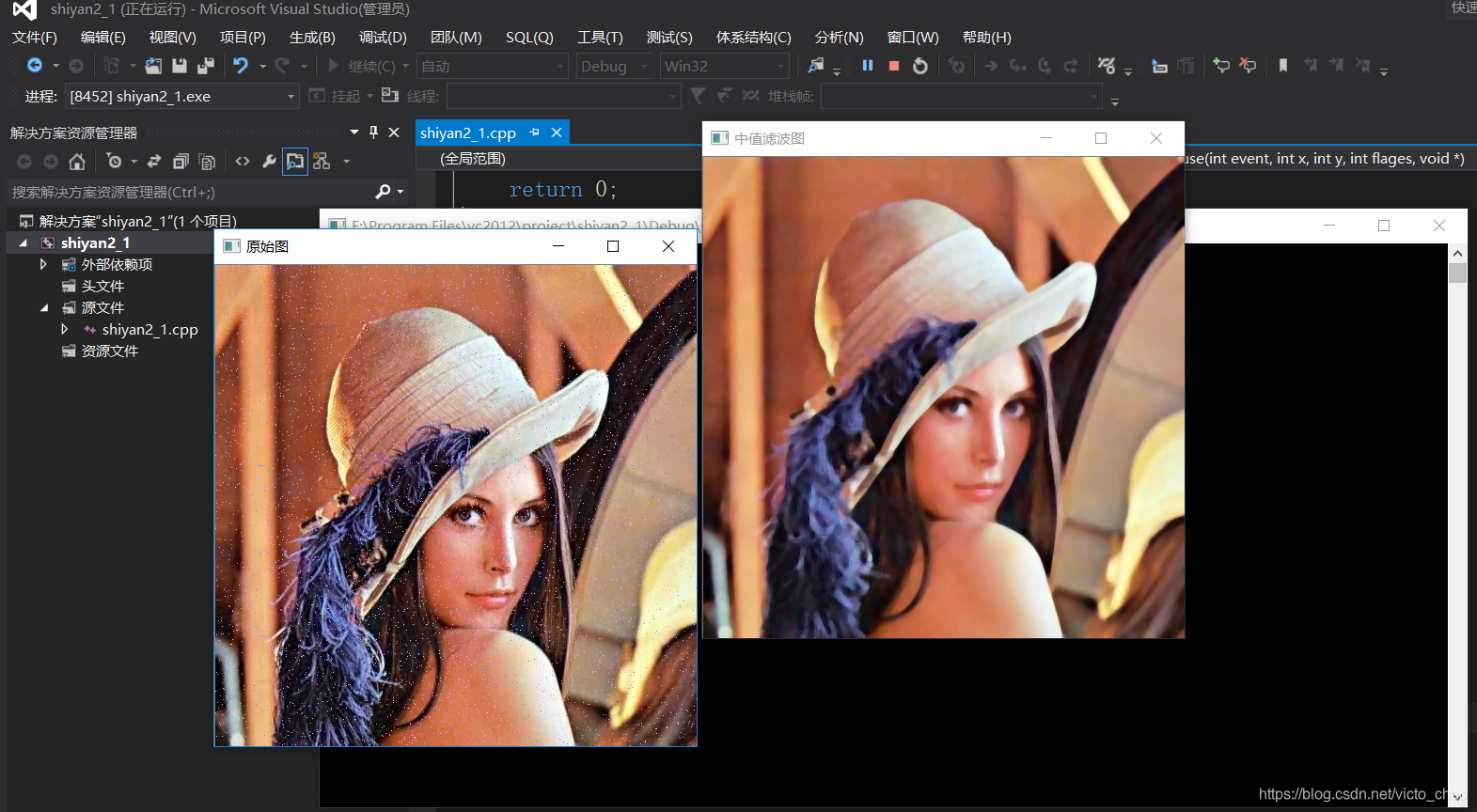
Task: Click the View Code brackets icon
Action: pos(243,162)
